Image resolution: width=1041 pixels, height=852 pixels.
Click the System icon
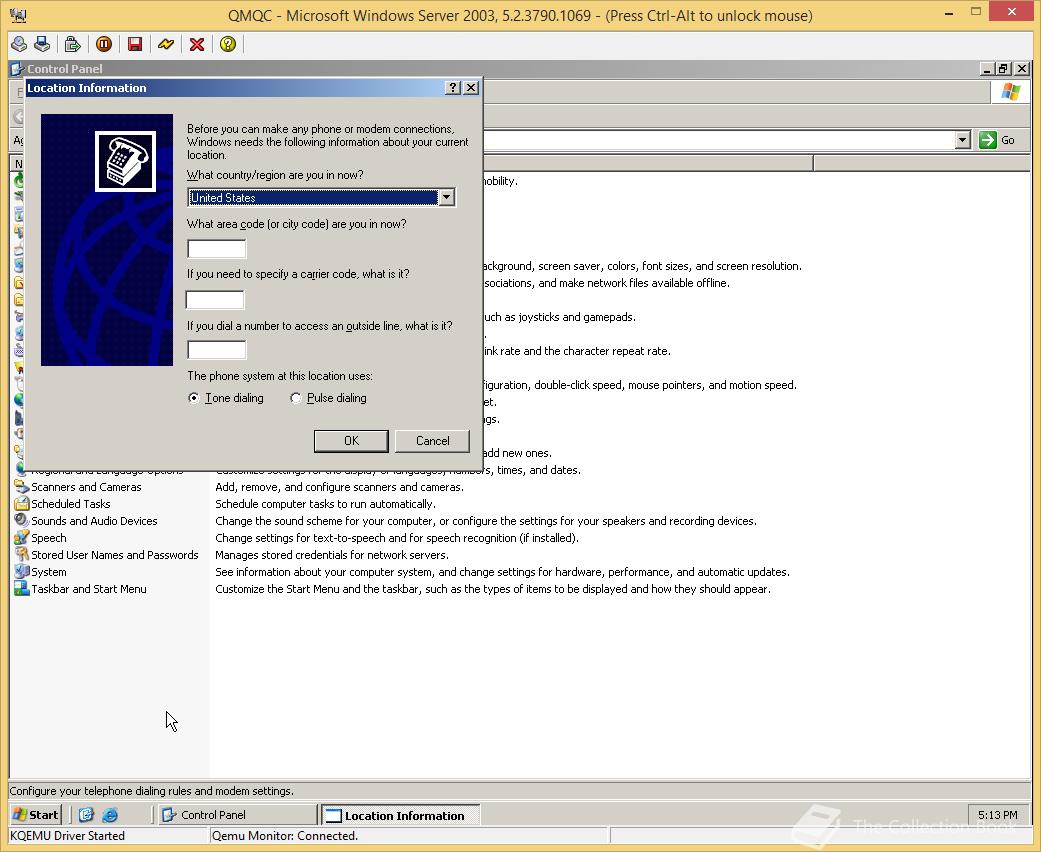(21, 572)
